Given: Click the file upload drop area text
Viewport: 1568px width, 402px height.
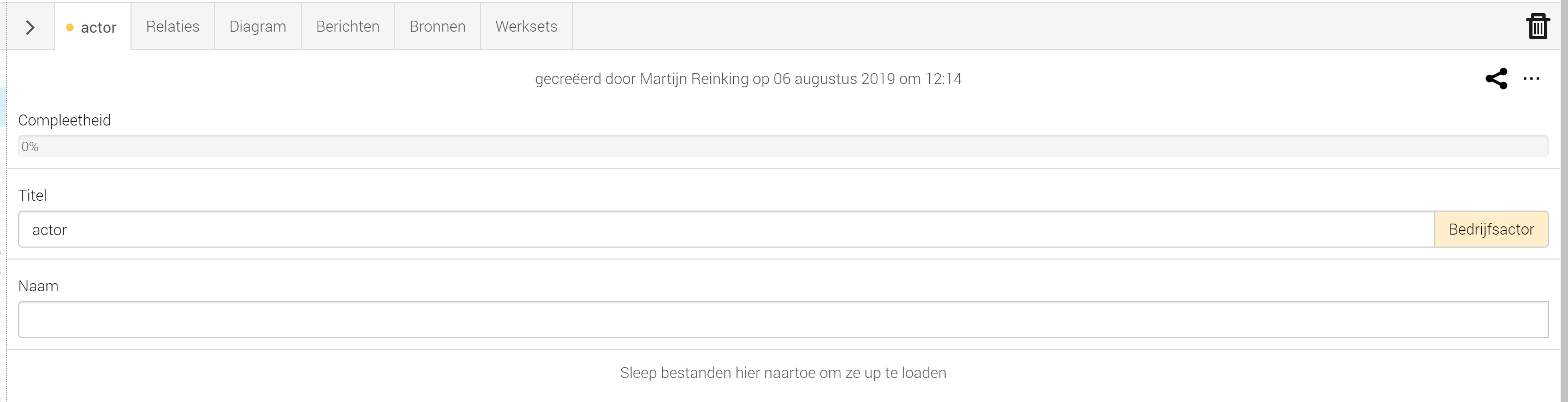Looking at the screenshot, I should click(x=783, y=373).
